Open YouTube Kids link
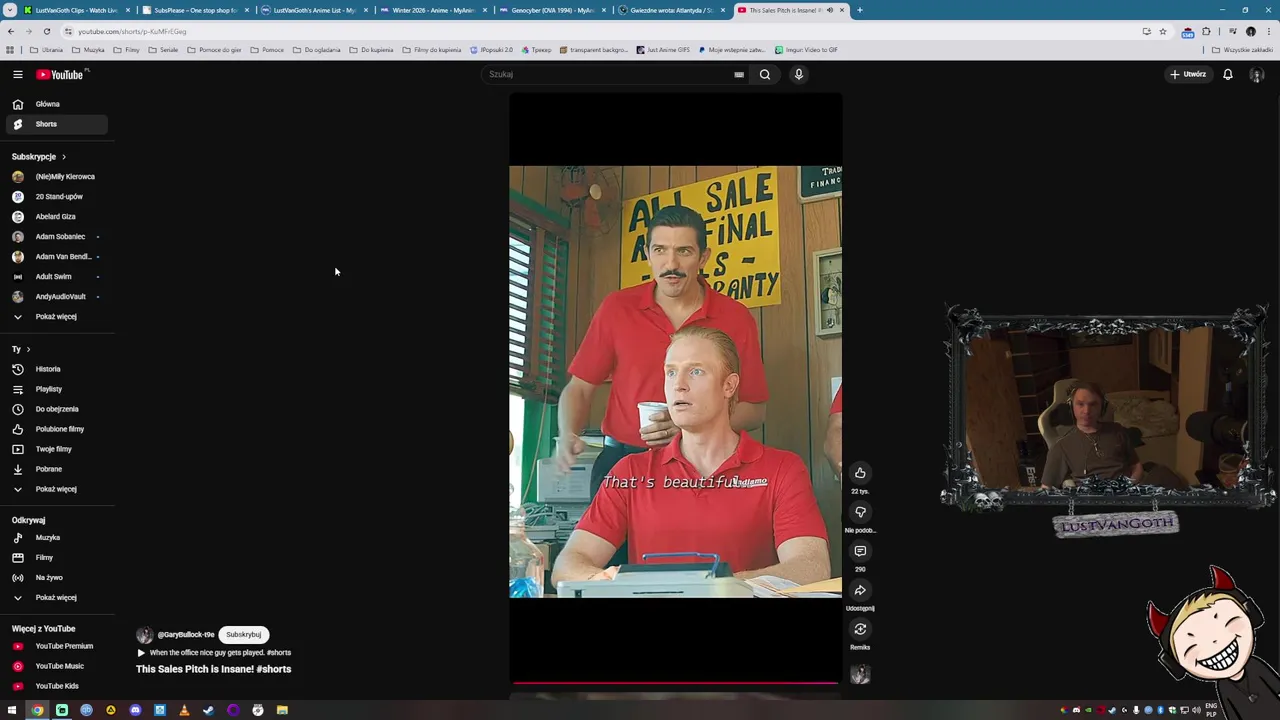This screenshot has height=720, width=1280. [55, 686]
